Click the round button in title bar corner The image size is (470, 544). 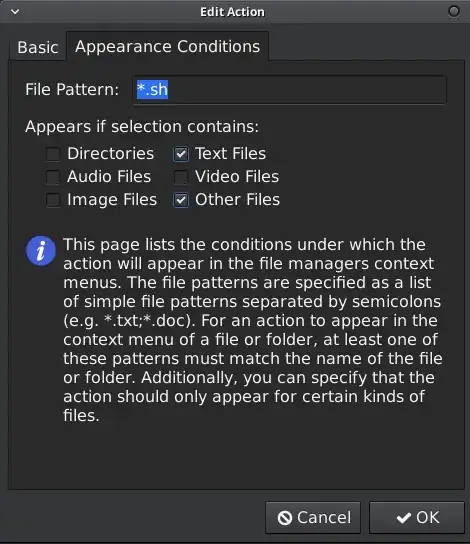tap(454, 11)
